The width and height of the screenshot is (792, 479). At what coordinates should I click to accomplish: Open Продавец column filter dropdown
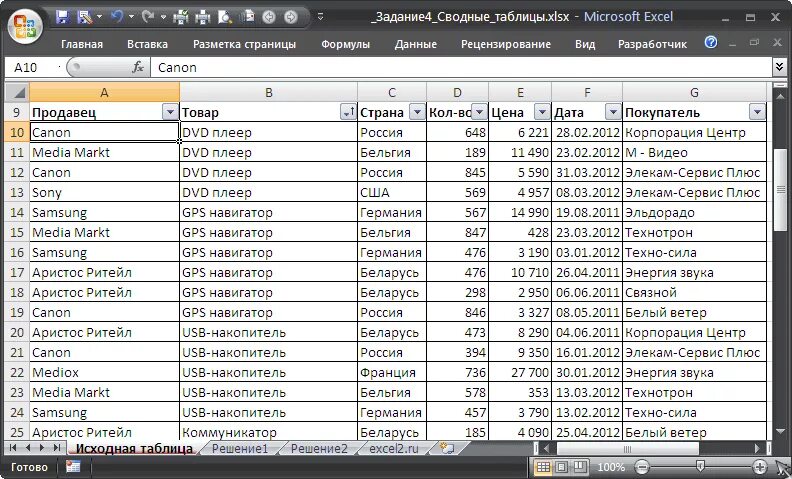coord(170,112)
